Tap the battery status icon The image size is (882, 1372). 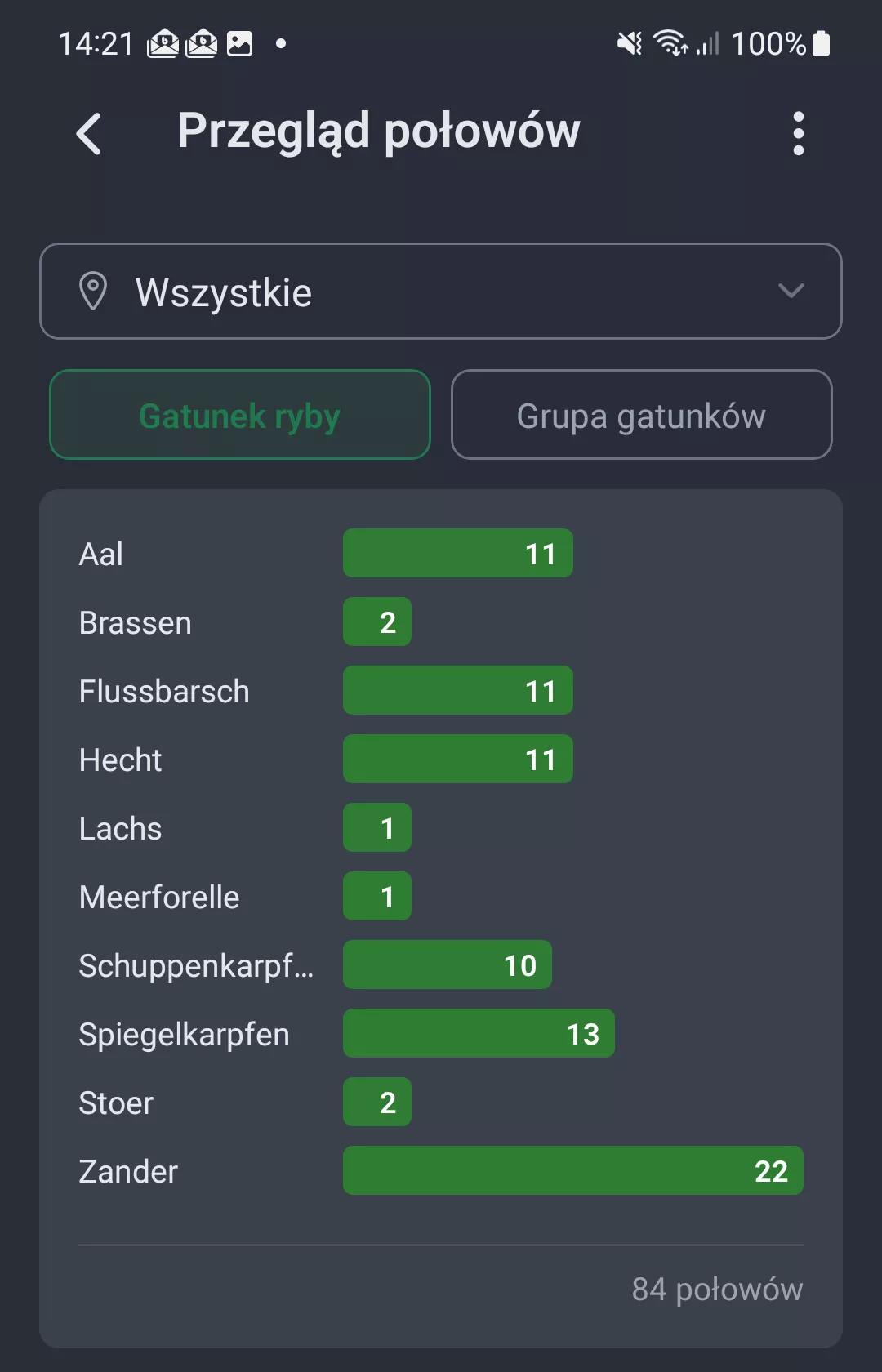(822, 43)
